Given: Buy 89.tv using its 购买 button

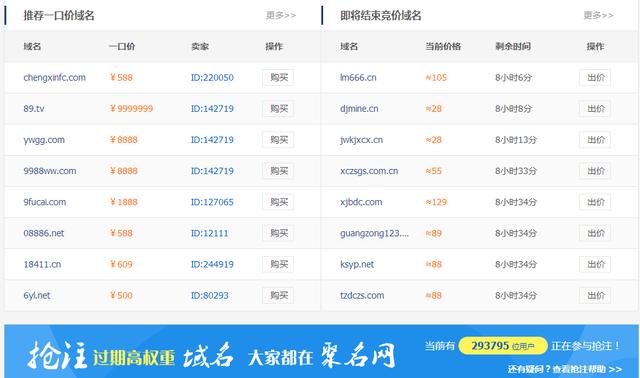Looking at the screenshot, I should [x=278, y=109].
